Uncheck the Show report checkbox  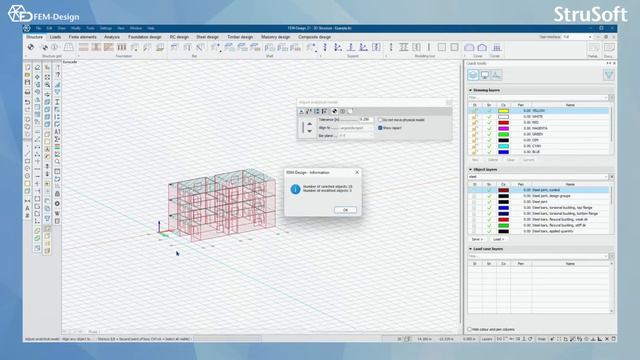[x=380, y=128]
